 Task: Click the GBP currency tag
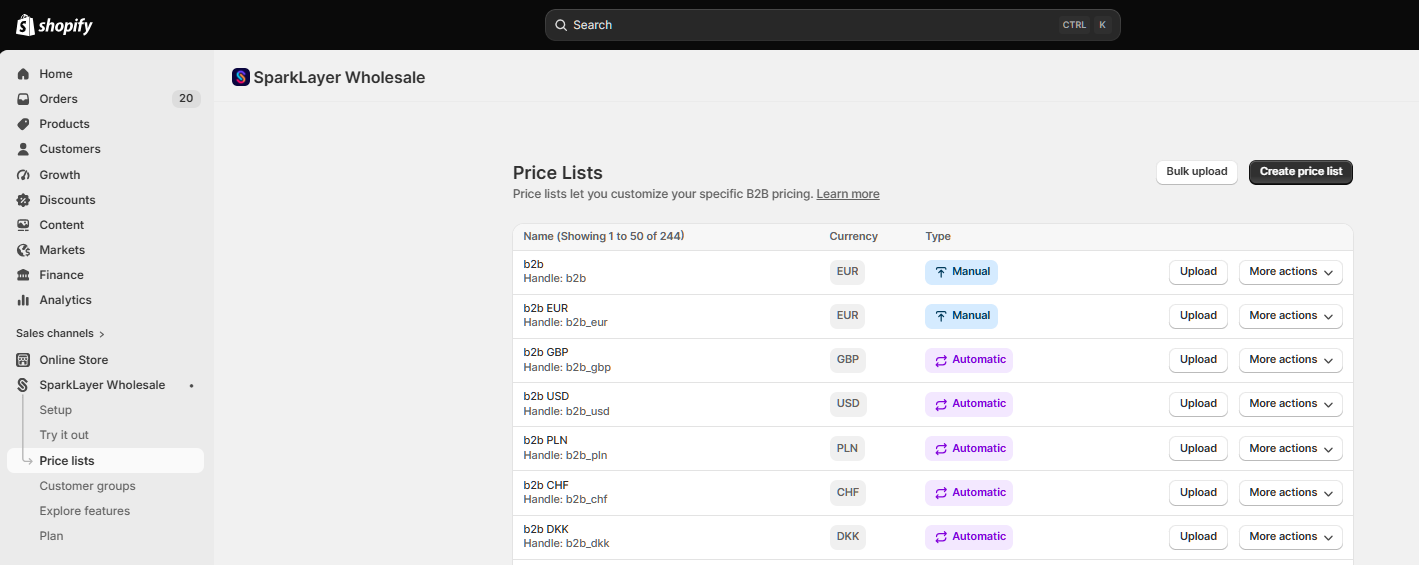848,360
